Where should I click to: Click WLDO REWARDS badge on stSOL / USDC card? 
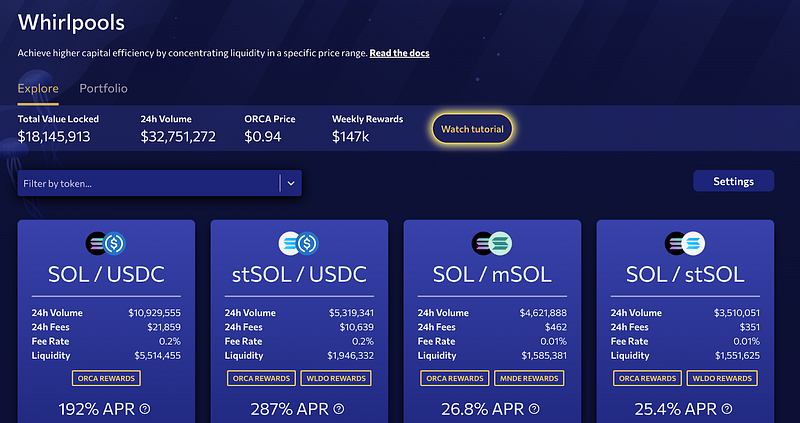[x=335, y=378]
